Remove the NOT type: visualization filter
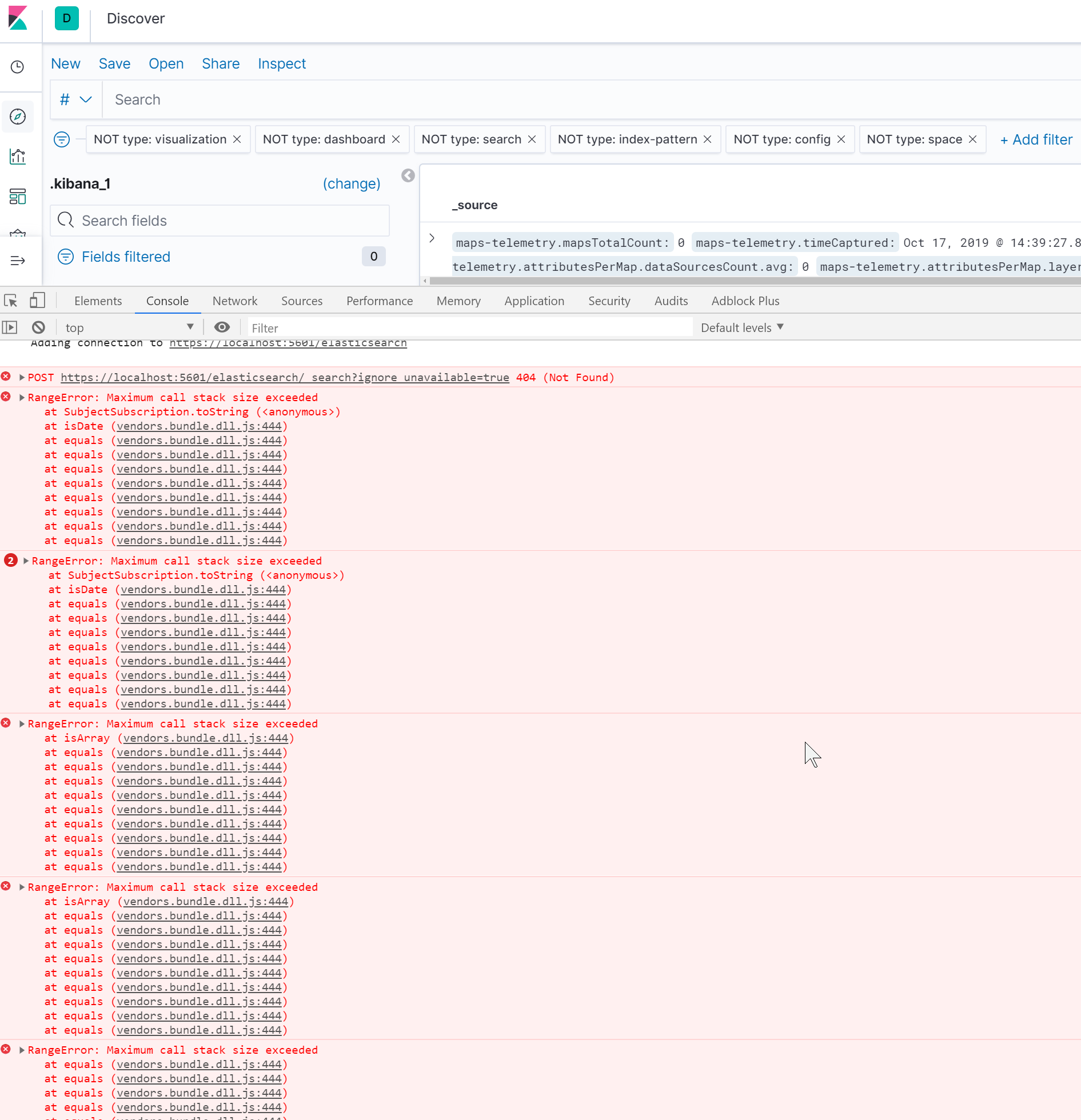Image resolution: width=1081 pixels, height=1120 pixels. click(x=237, y=139)
